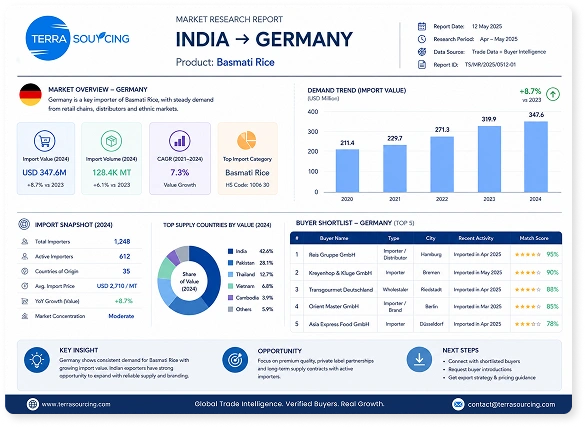Click the Düsseldorf city cell

click(x=431, y=324)
